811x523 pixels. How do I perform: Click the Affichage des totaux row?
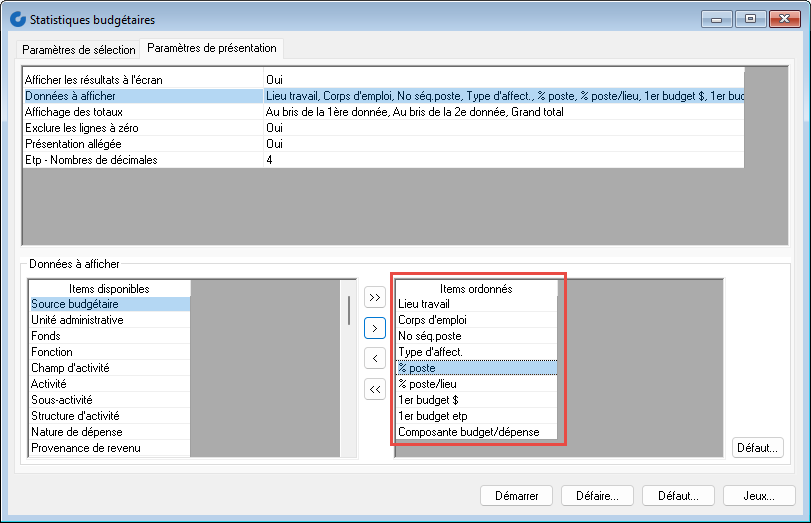tap(142, 112)
